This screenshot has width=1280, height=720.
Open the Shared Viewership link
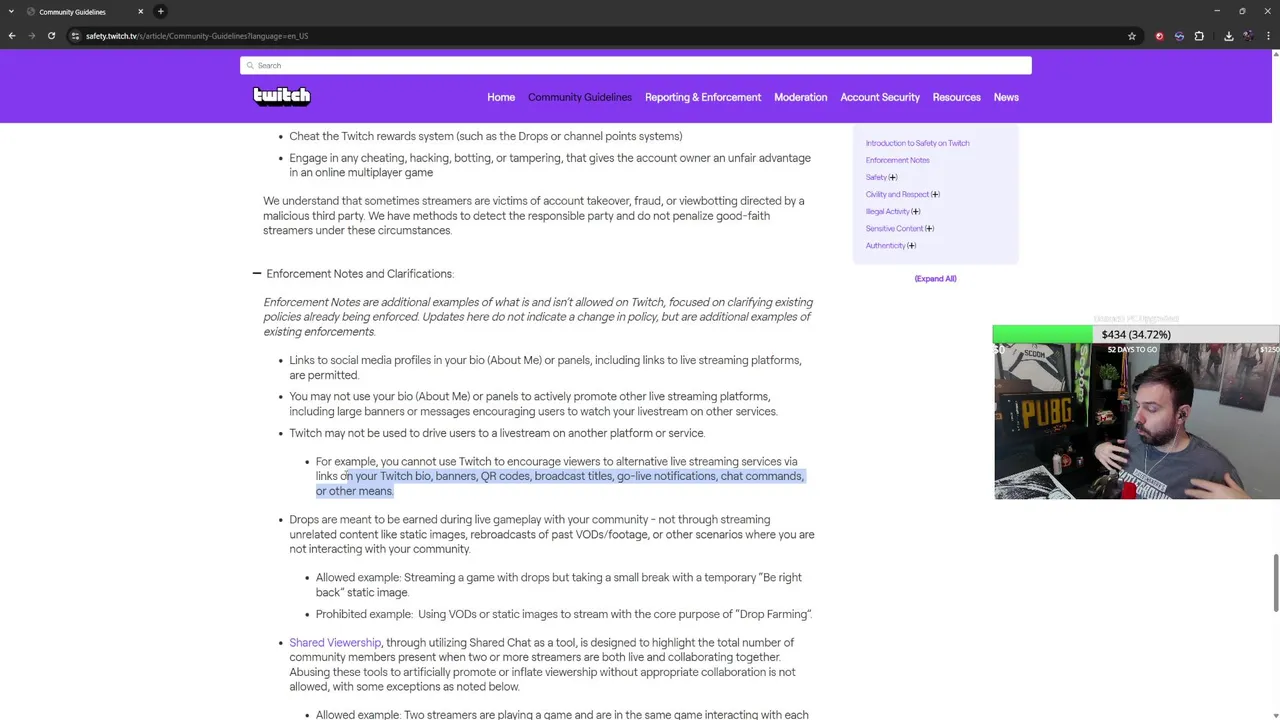click(335, 643)
